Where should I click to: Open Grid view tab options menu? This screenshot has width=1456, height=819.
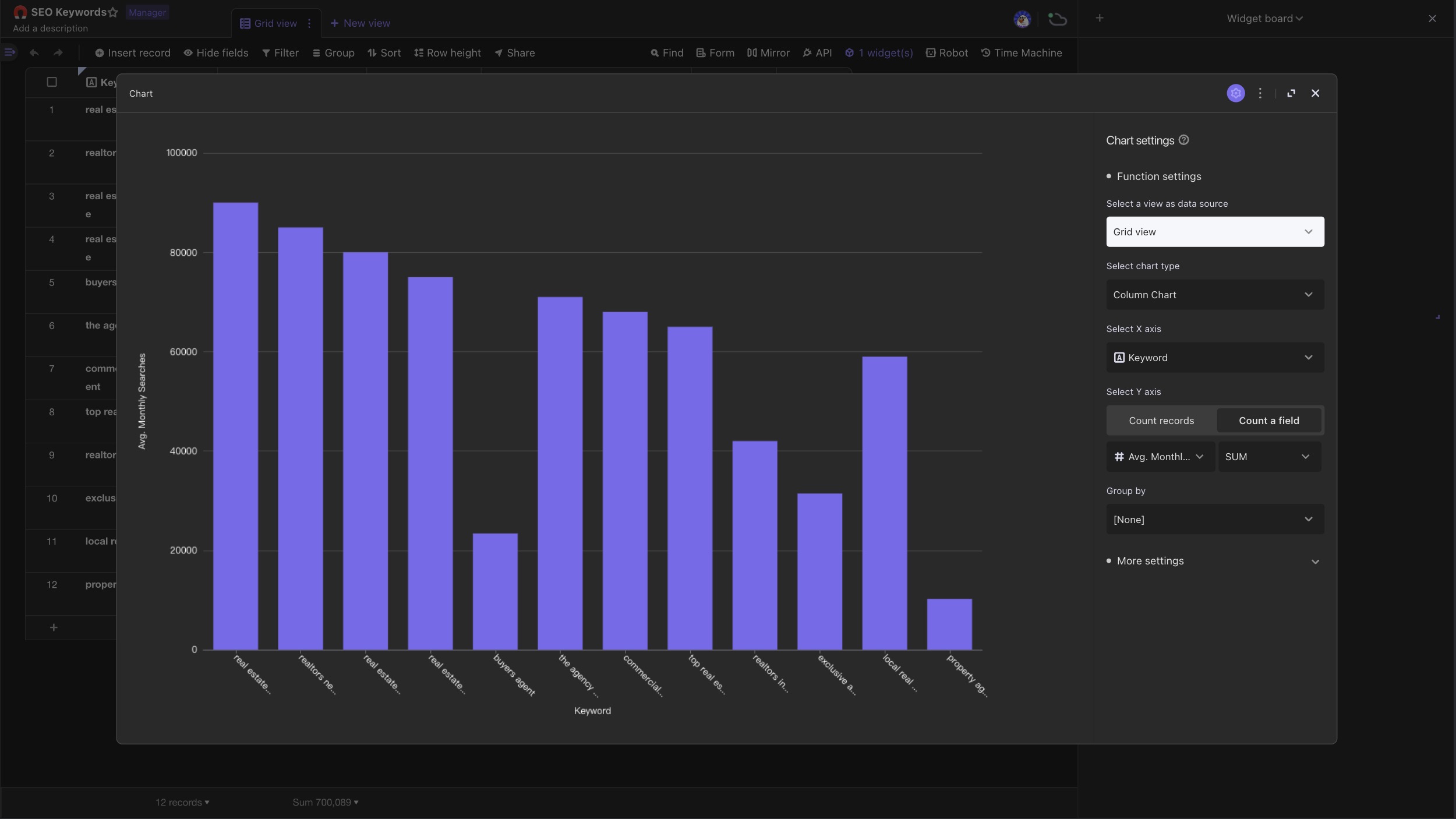tap(309, 23)
